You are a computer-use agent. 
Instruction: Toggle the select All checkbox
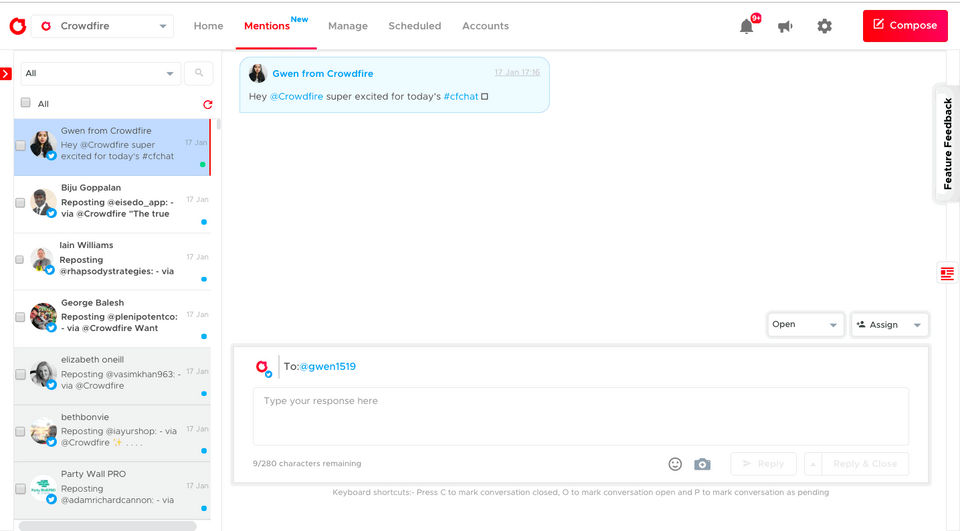[x=26, y=102]
